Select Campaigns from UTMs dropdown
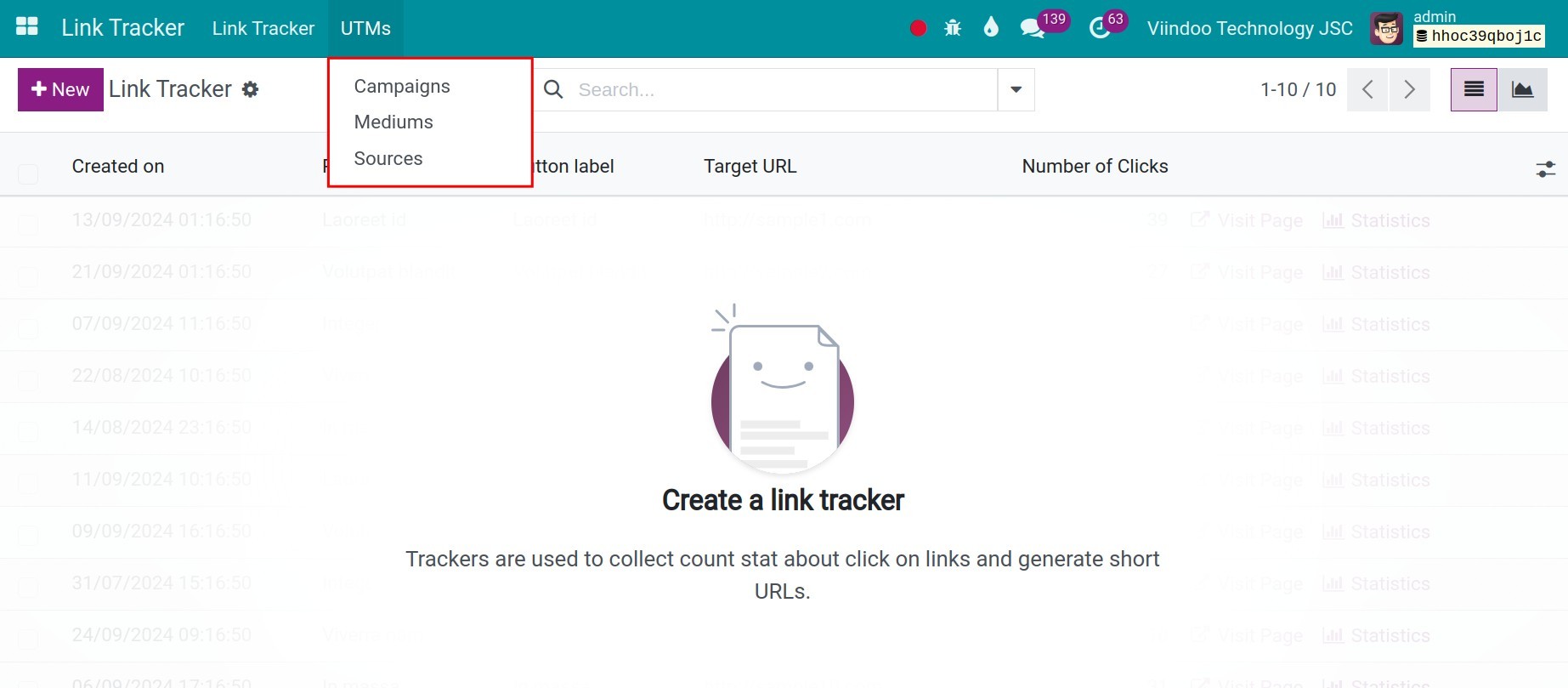 coord(402,86)
